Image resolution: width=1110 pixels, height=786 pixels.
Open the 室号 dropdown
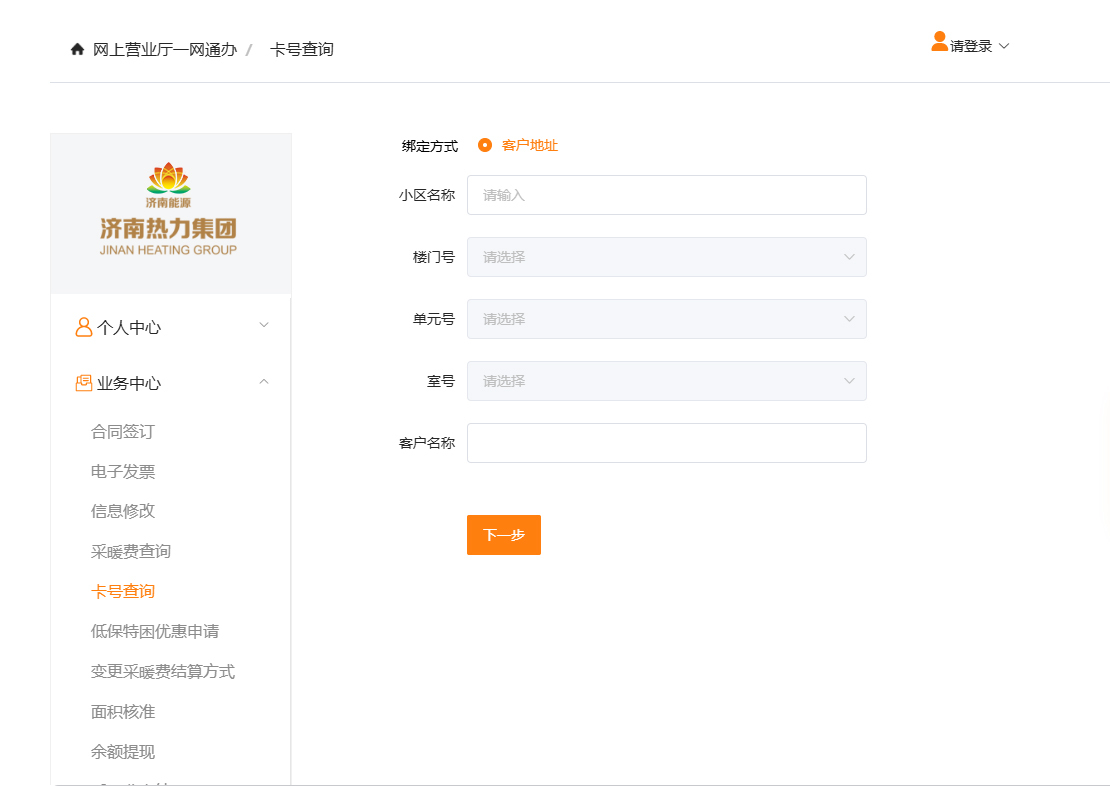click(667, 381)
